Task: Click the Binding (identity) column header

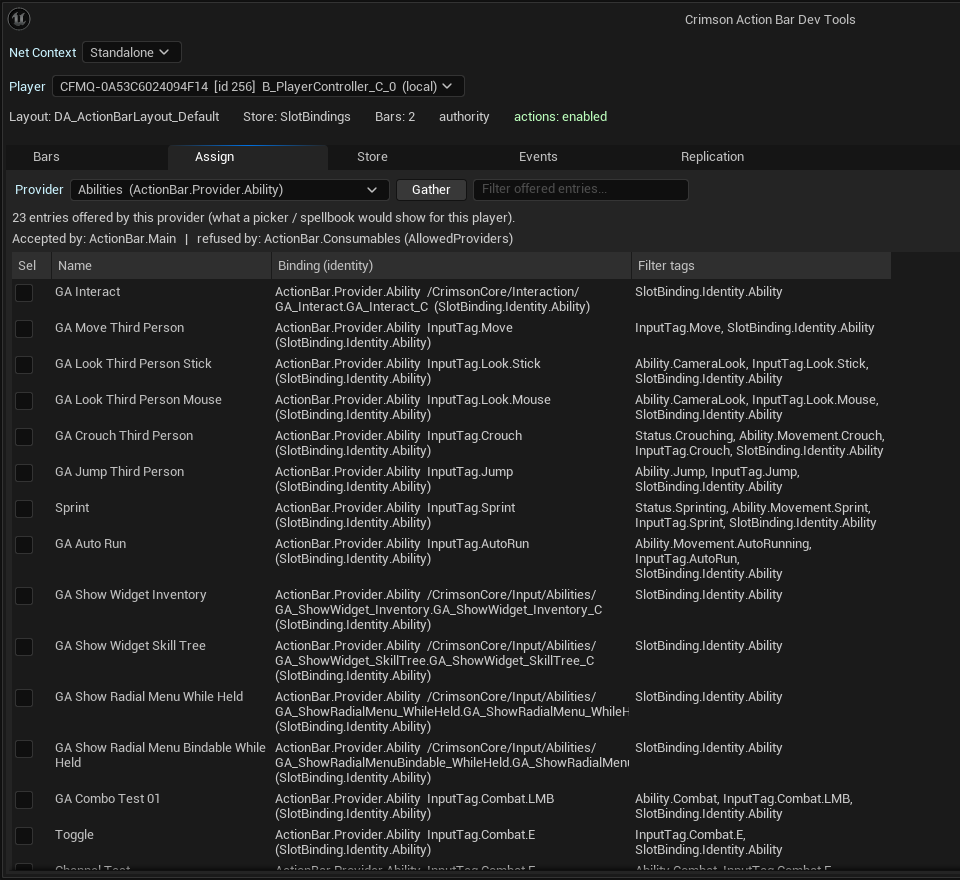Action: coord(452,266)
